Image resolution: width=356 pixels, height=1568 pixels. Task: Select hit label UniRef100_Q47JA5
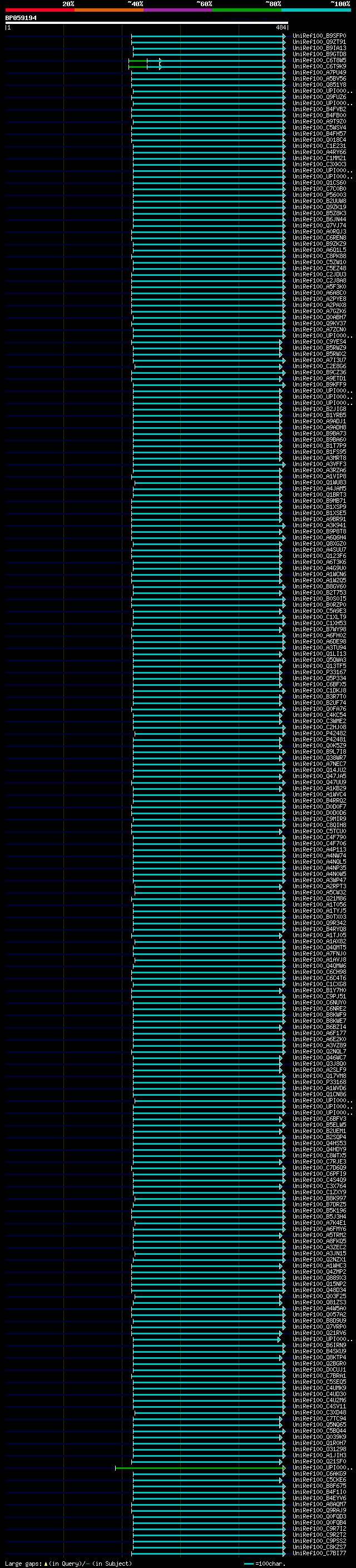[319, 776]
